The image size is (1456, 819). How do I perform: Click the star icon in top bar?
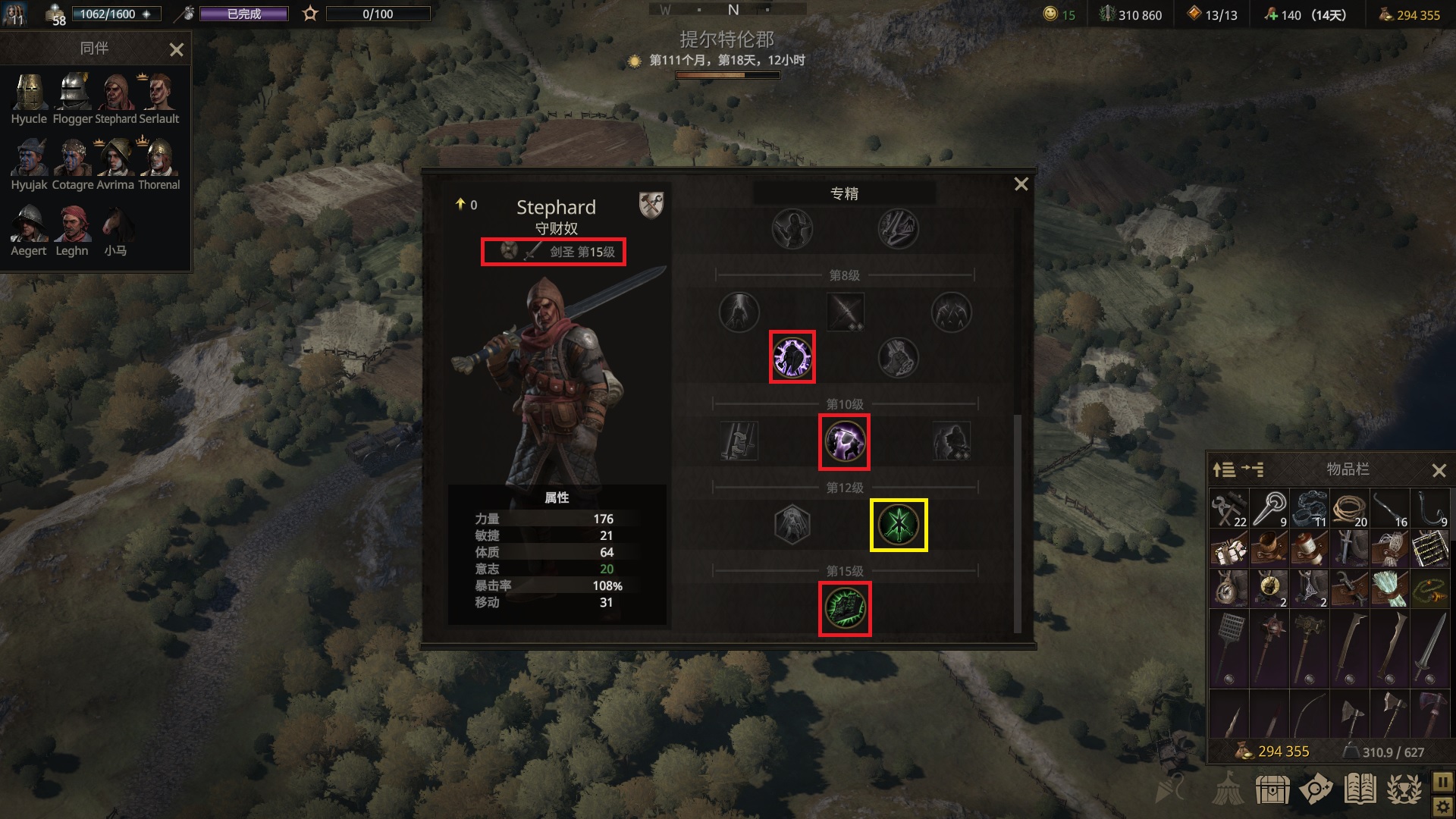pos(310,14)
